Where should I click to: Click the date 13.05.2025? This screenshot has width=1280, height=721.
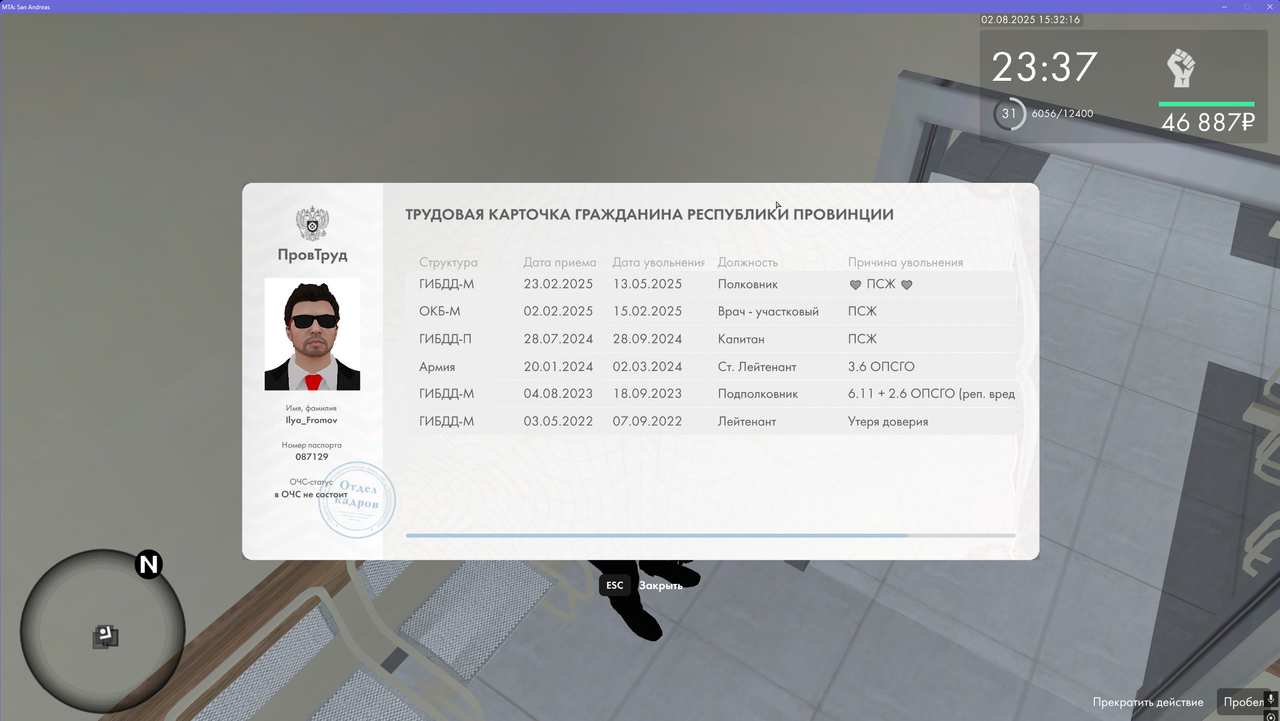pos(648,285)
